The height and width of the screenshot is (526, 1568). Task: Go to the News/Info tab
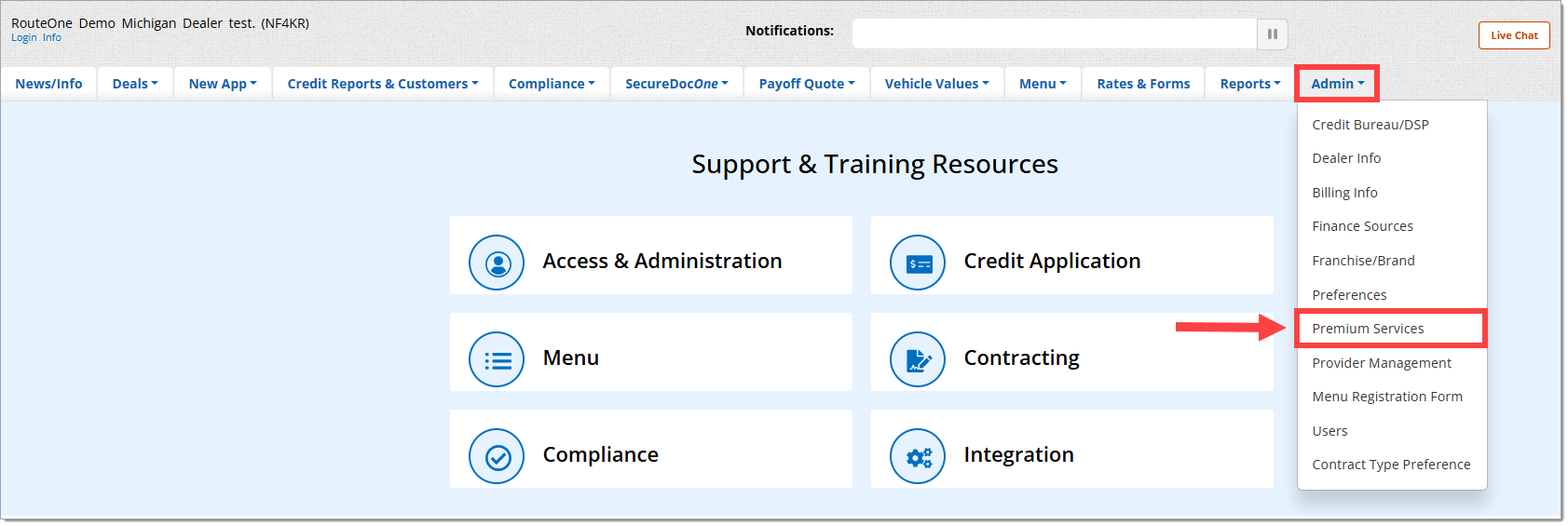tap(48, 84)
